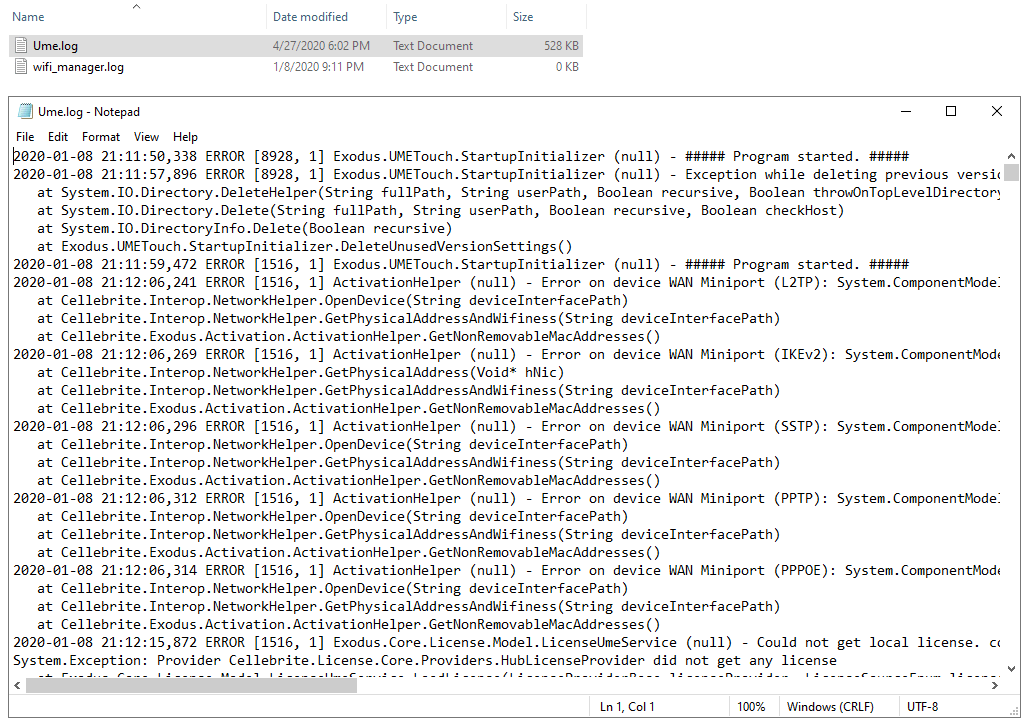
Task: Click the WAN Miniport (L2TP) error line
Action: click(x=507, y=283)
